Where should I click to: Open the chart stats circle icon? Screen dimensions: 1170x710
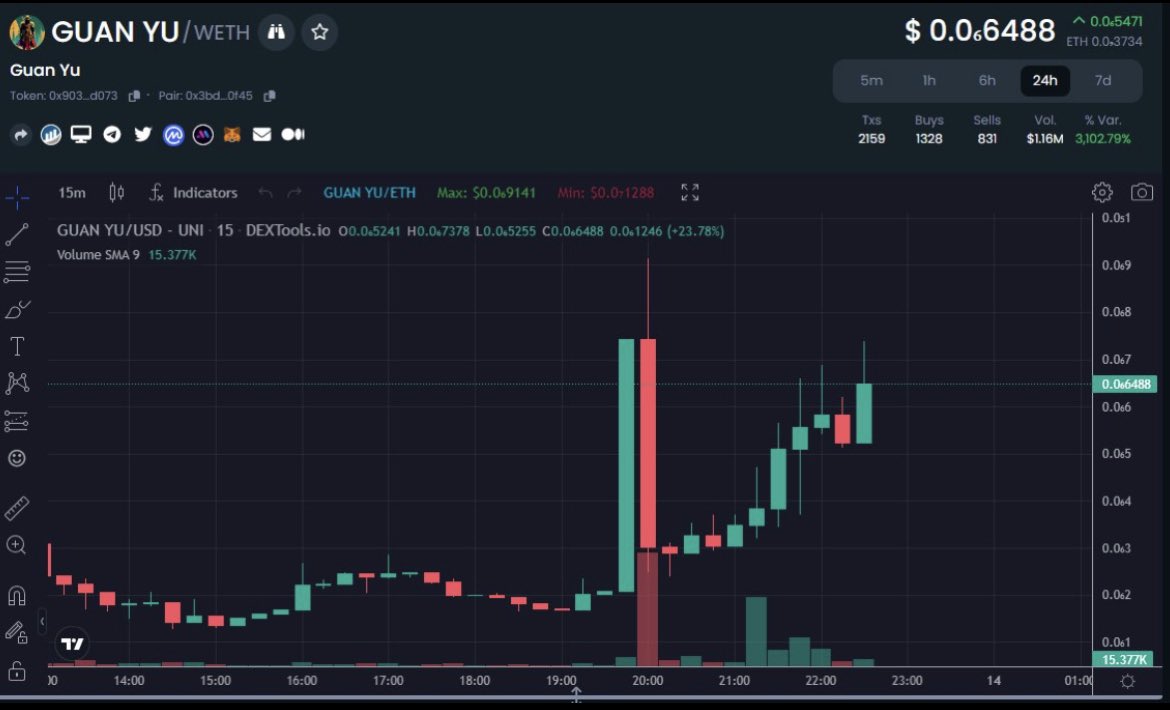(51, 135)
